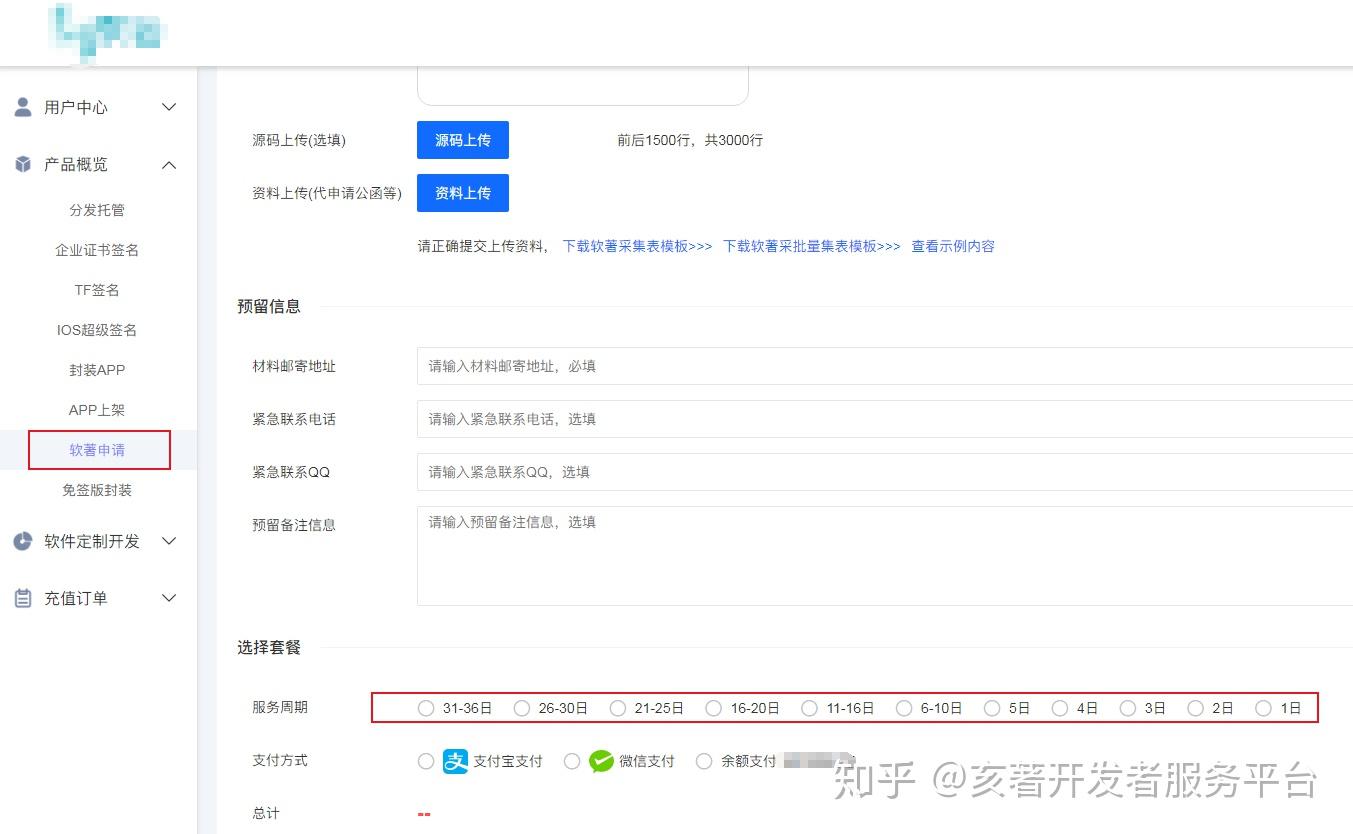The height and width of the screenshot is (834, 1353).
Task: Click the 充值订单 clipboard icon
Action: click(x=23, y=598)
